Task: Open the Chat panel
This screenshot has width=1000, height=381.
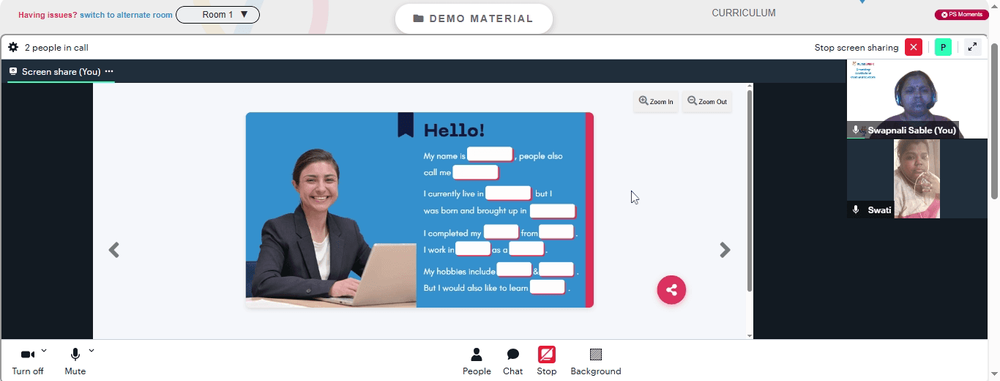Action: coord(513,362)
